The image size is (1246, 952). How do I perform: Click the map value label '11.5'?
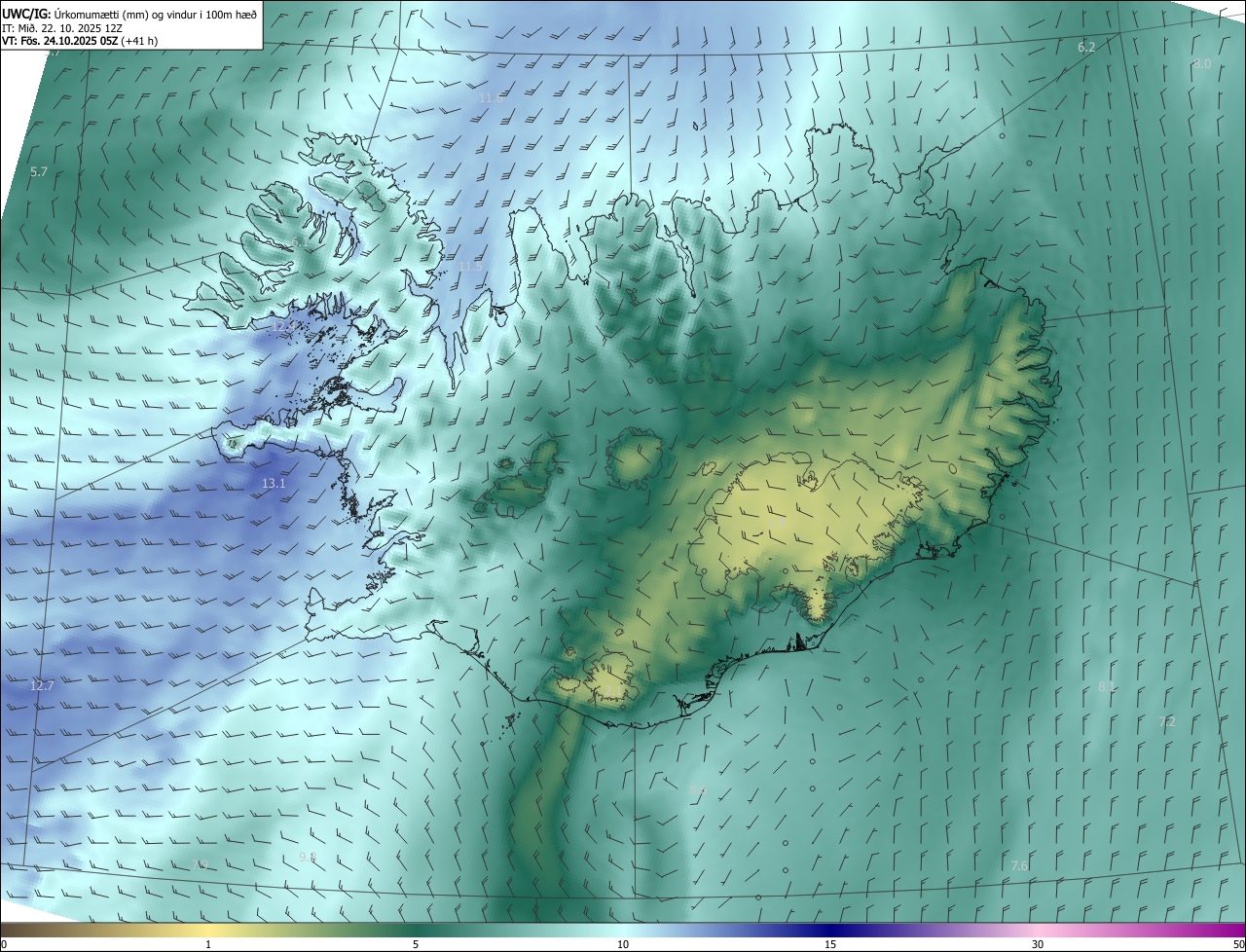pyautogui.click(x=470, y=266)
